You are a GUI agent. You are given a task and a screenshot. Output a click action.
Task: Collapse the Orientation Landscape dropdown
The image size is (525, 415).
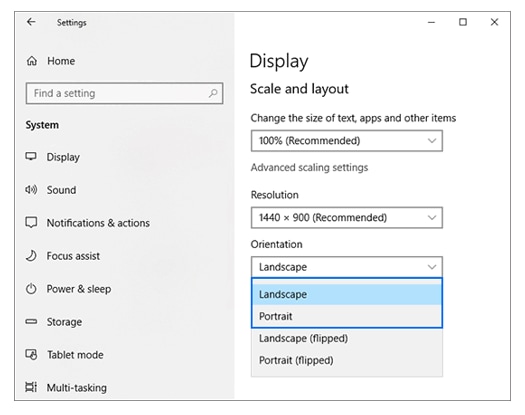(x=347, y=267)
